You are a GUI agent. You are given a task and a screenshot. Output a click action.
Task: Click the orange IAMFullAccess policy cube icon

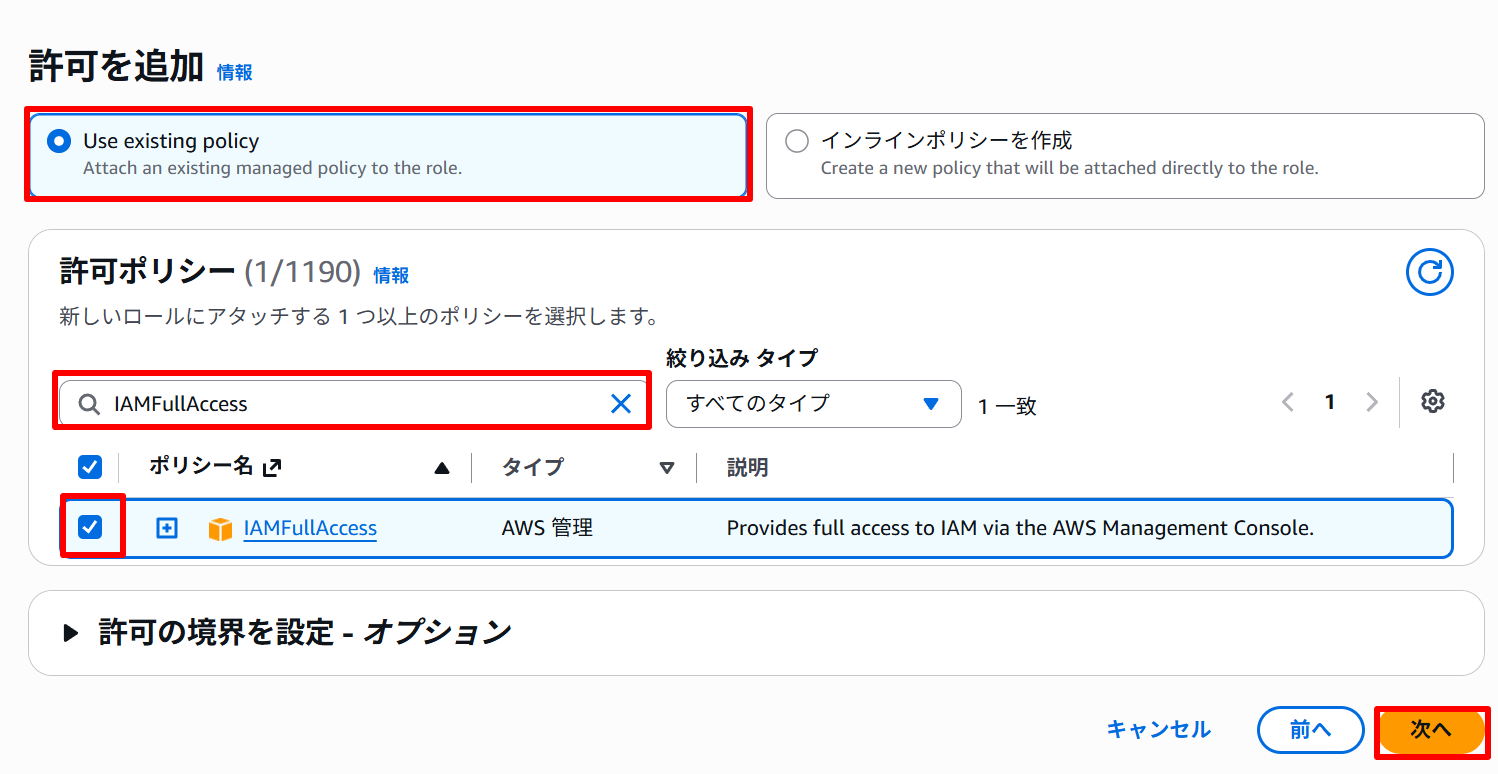point(220,529)
